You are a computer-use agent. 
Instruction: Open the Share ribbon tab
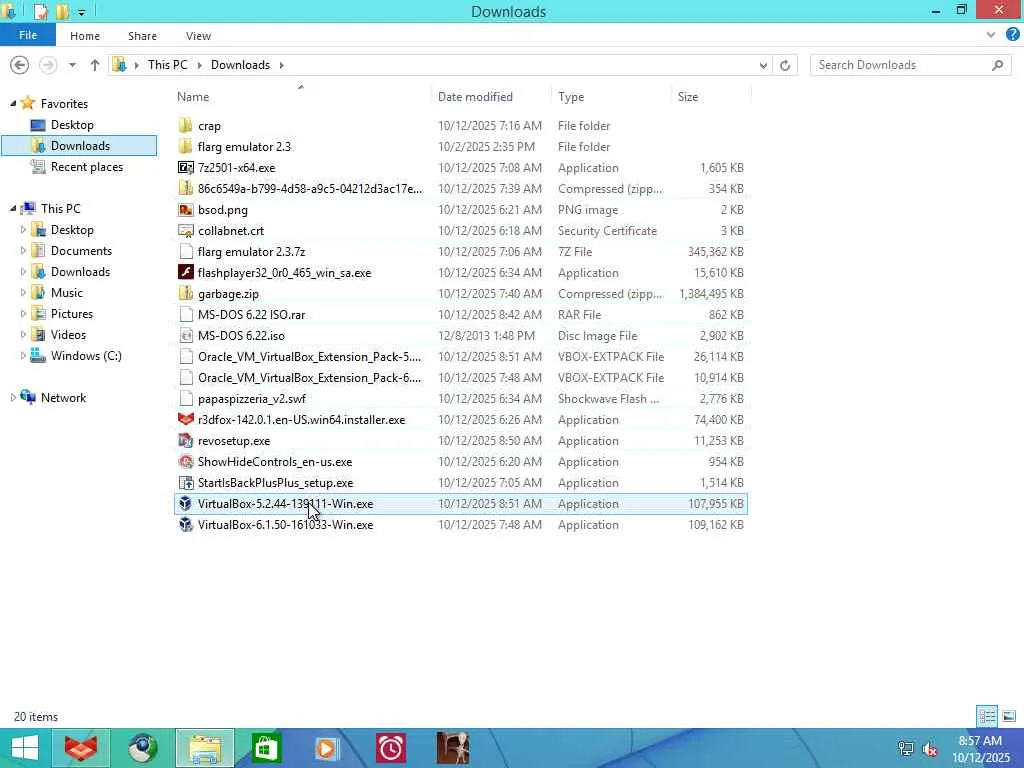(x=142, y=36)
